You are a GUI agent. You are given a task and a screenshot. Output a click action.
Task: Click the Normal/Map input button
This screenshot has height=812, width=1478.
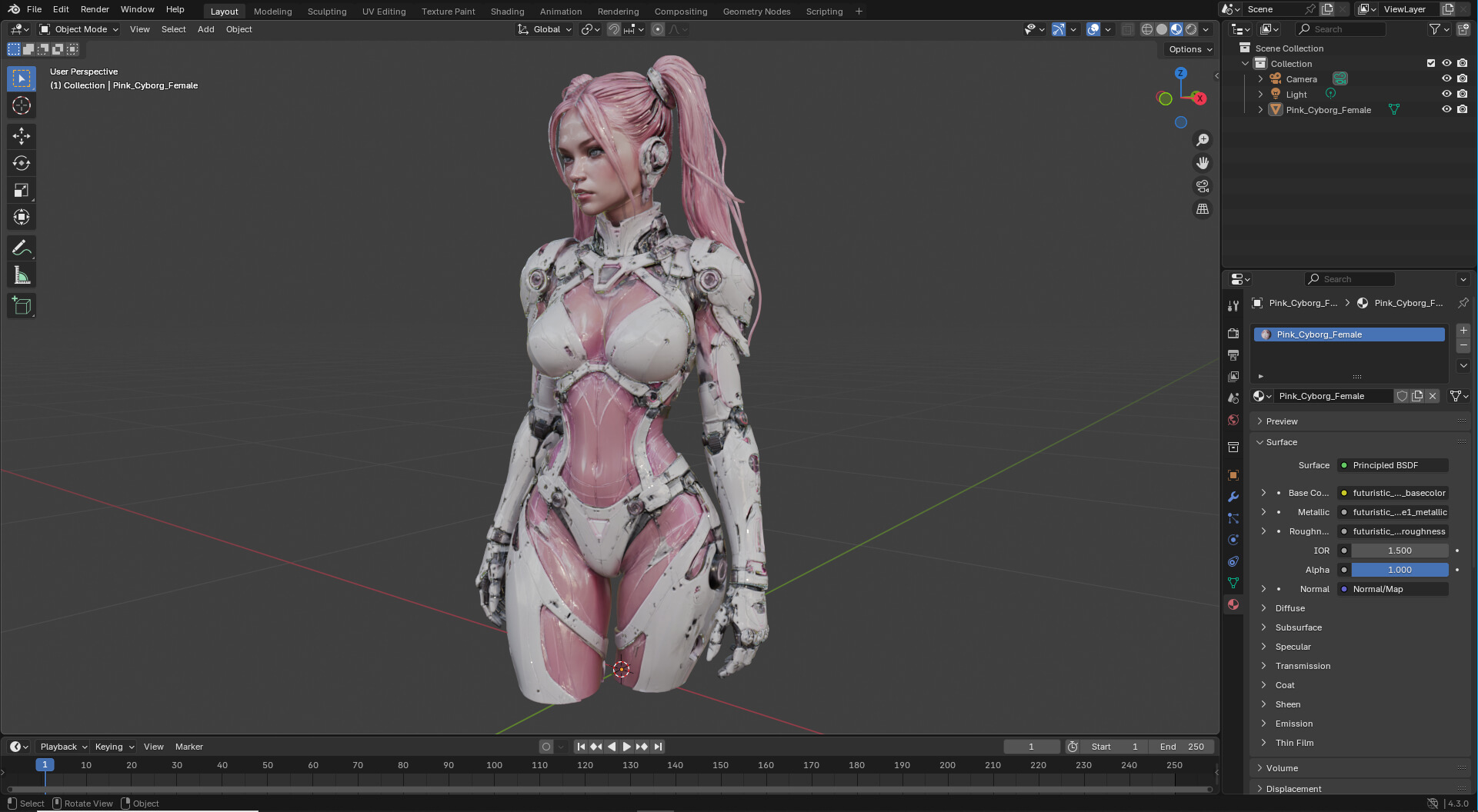[1393, 589]
